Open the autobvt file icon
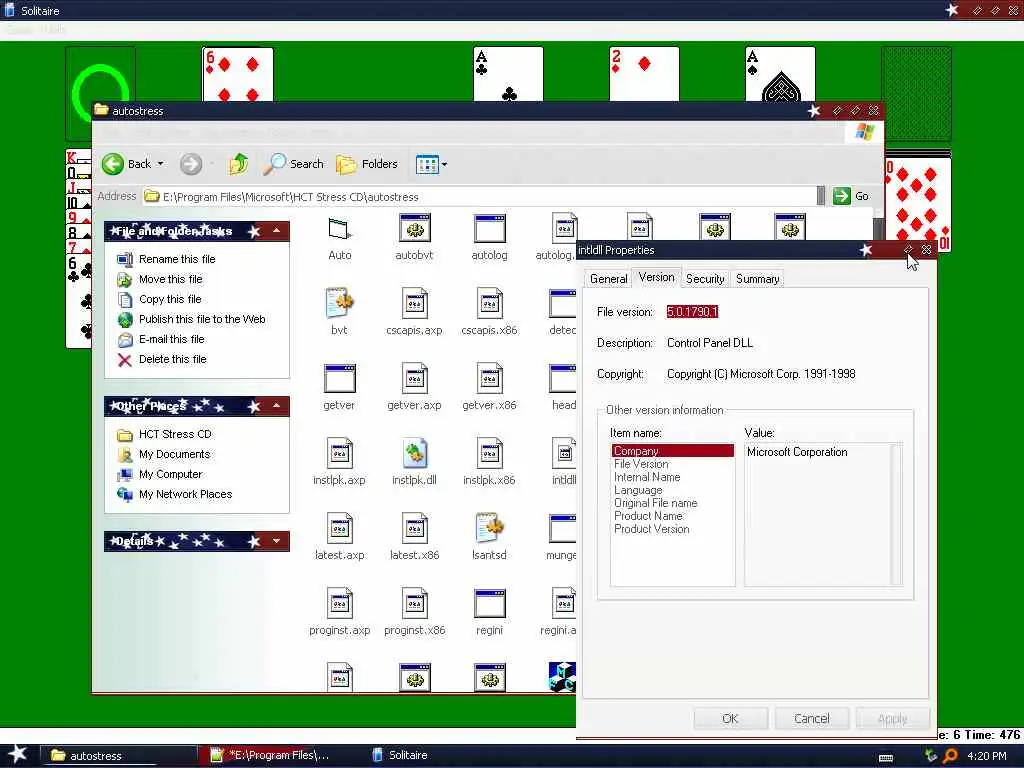 415,229
